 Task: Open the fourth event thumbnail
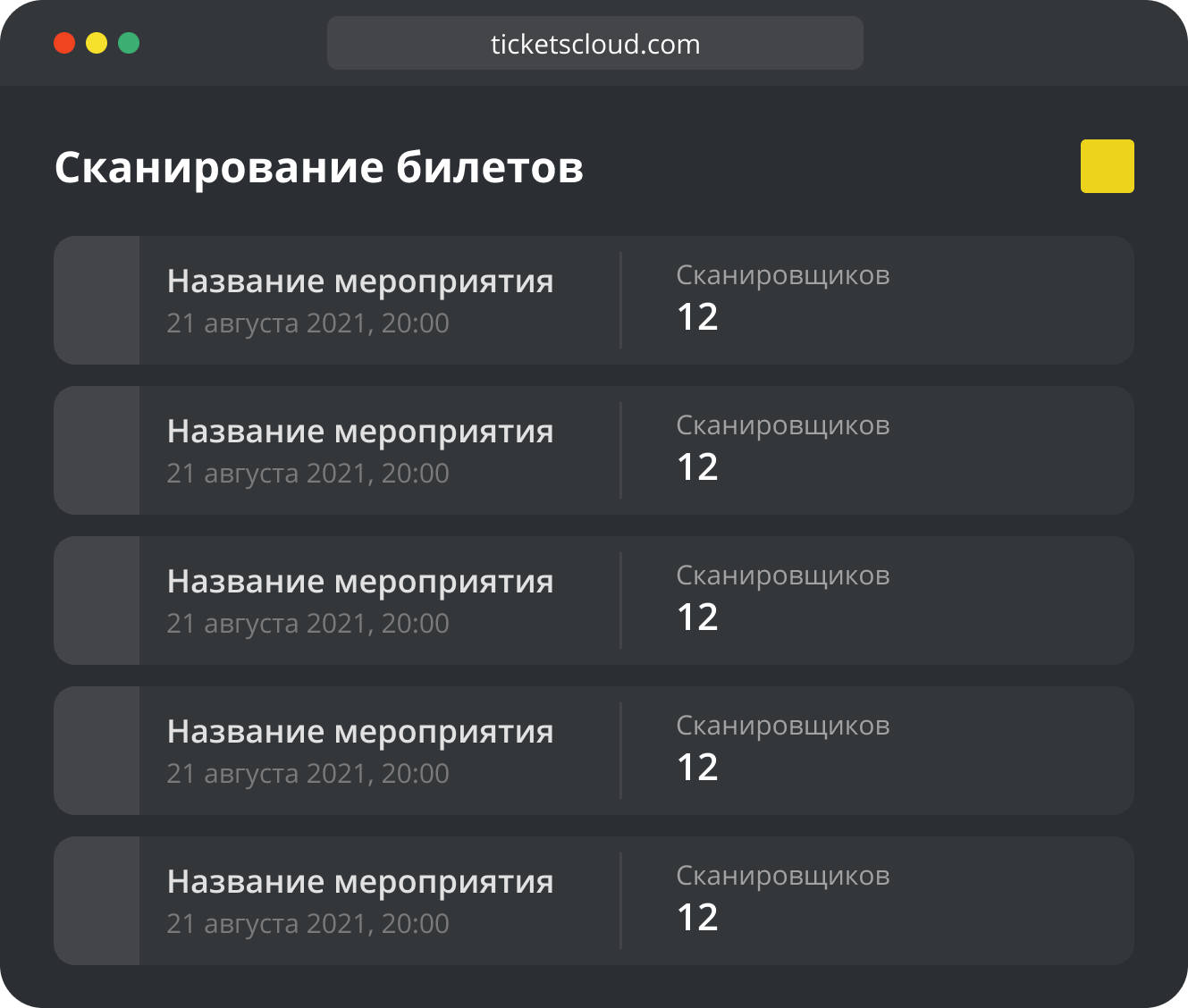pos(97,751)
